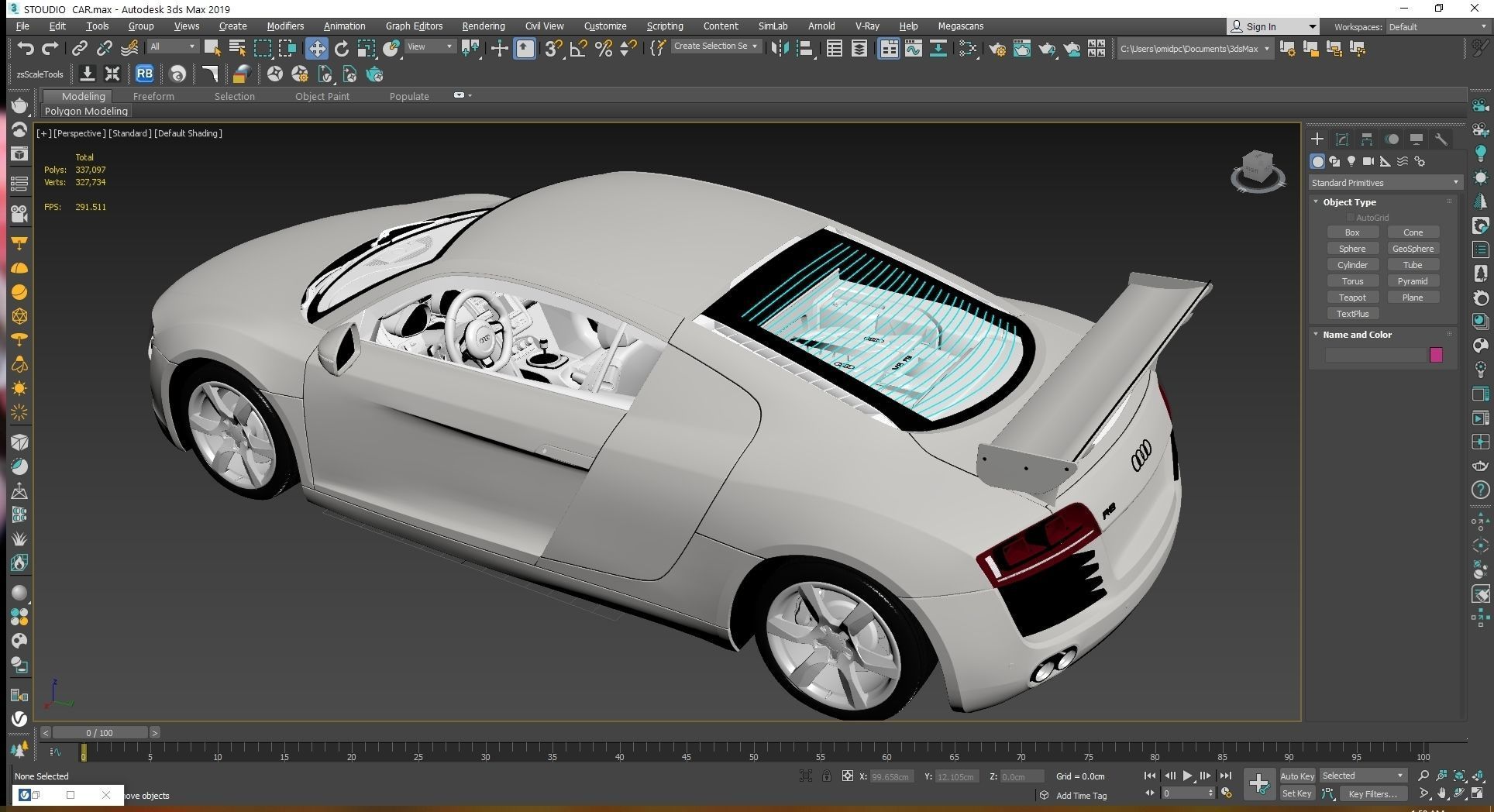This screenshot has height=812, width=1494.
Task: Click the TextPlus button
Action: coord(1352,314)
